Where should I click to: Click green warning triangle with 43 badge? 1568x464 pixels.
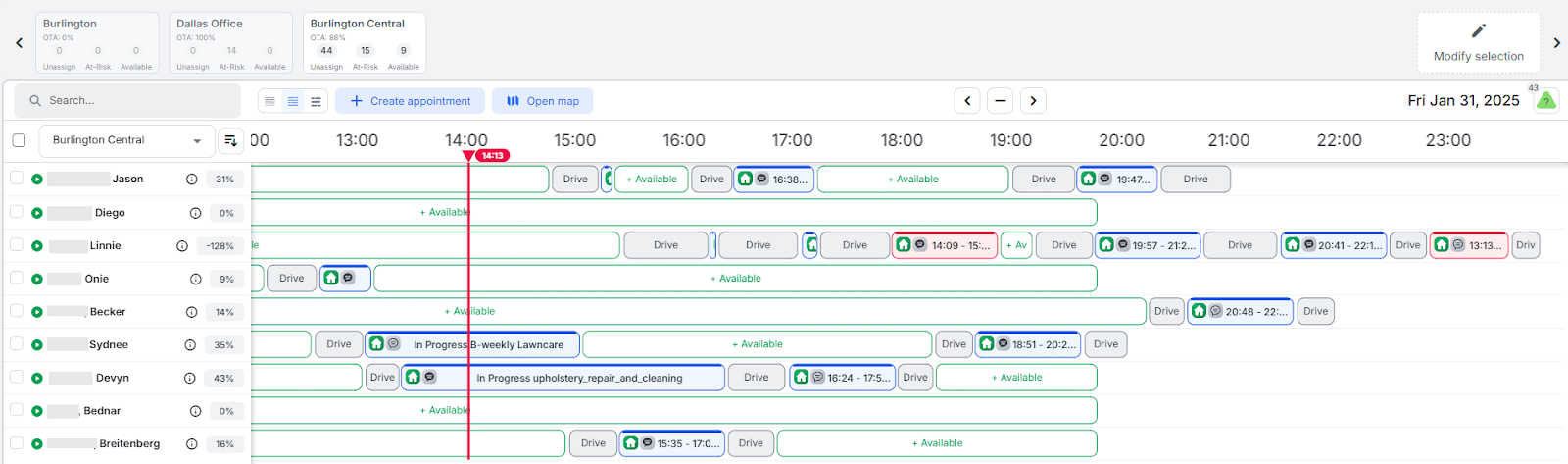(1545, 100)
